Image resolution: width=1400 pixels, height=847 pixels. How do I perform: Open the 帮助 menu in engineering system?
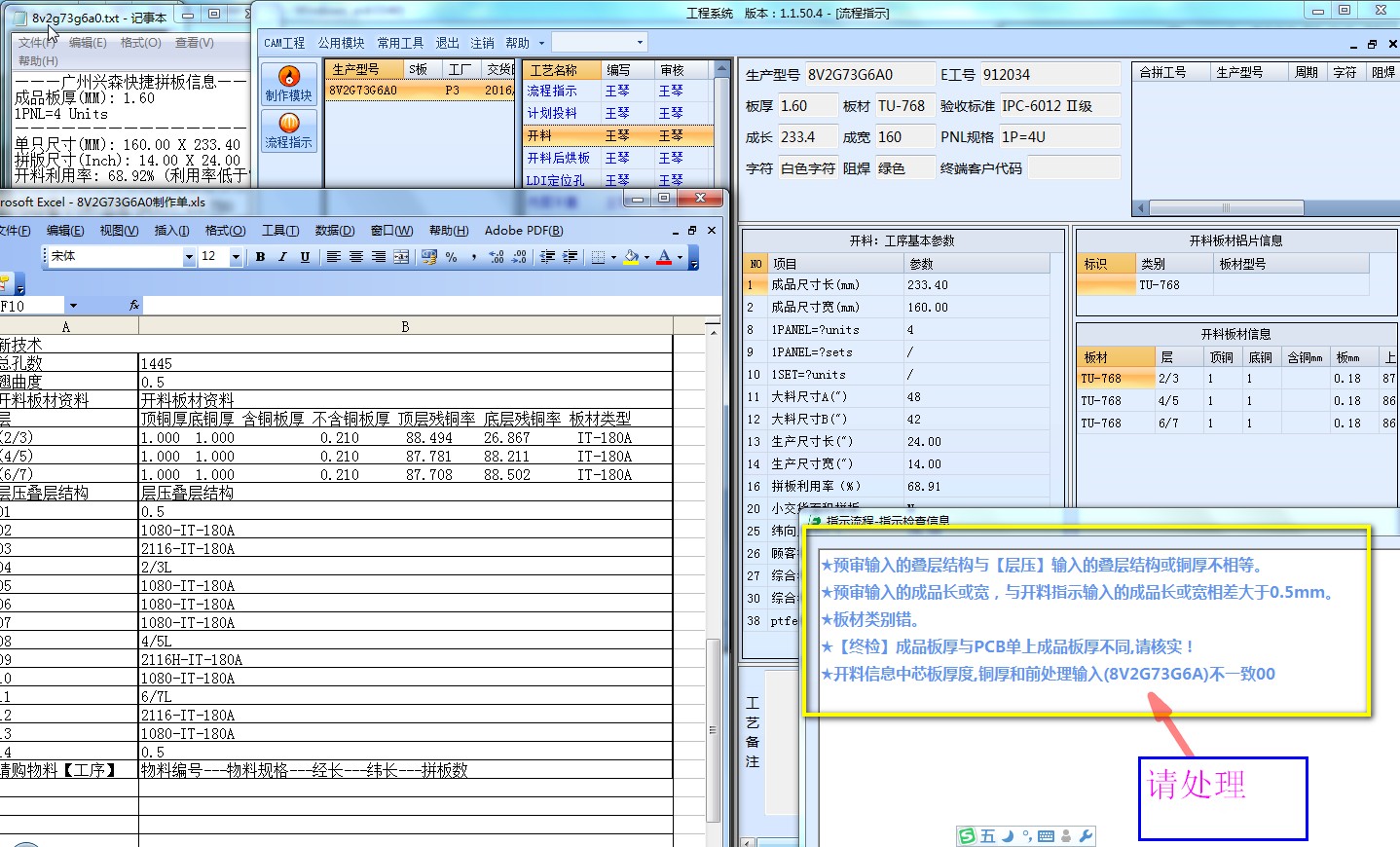pyautogui.click(x=517, y=43)
